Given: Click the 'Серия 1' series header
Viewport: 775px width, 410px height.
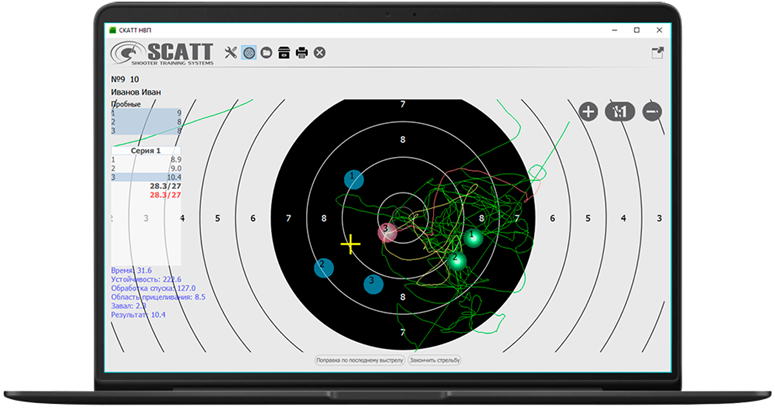Looking at the screenshot, I should [x=145, y=150].
